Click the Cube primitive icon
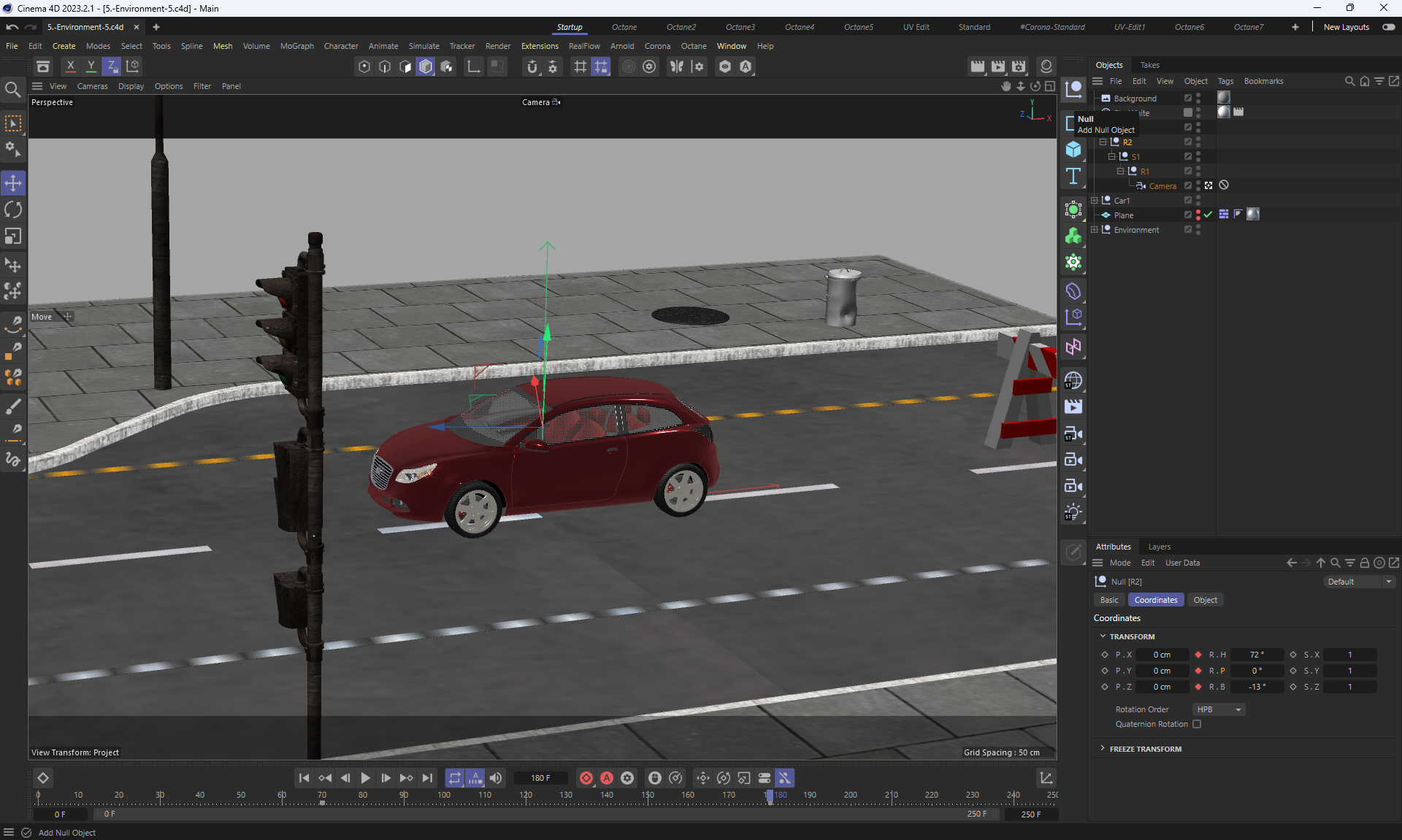This screenshot has width=1402, height=840. click(1073, 149)
